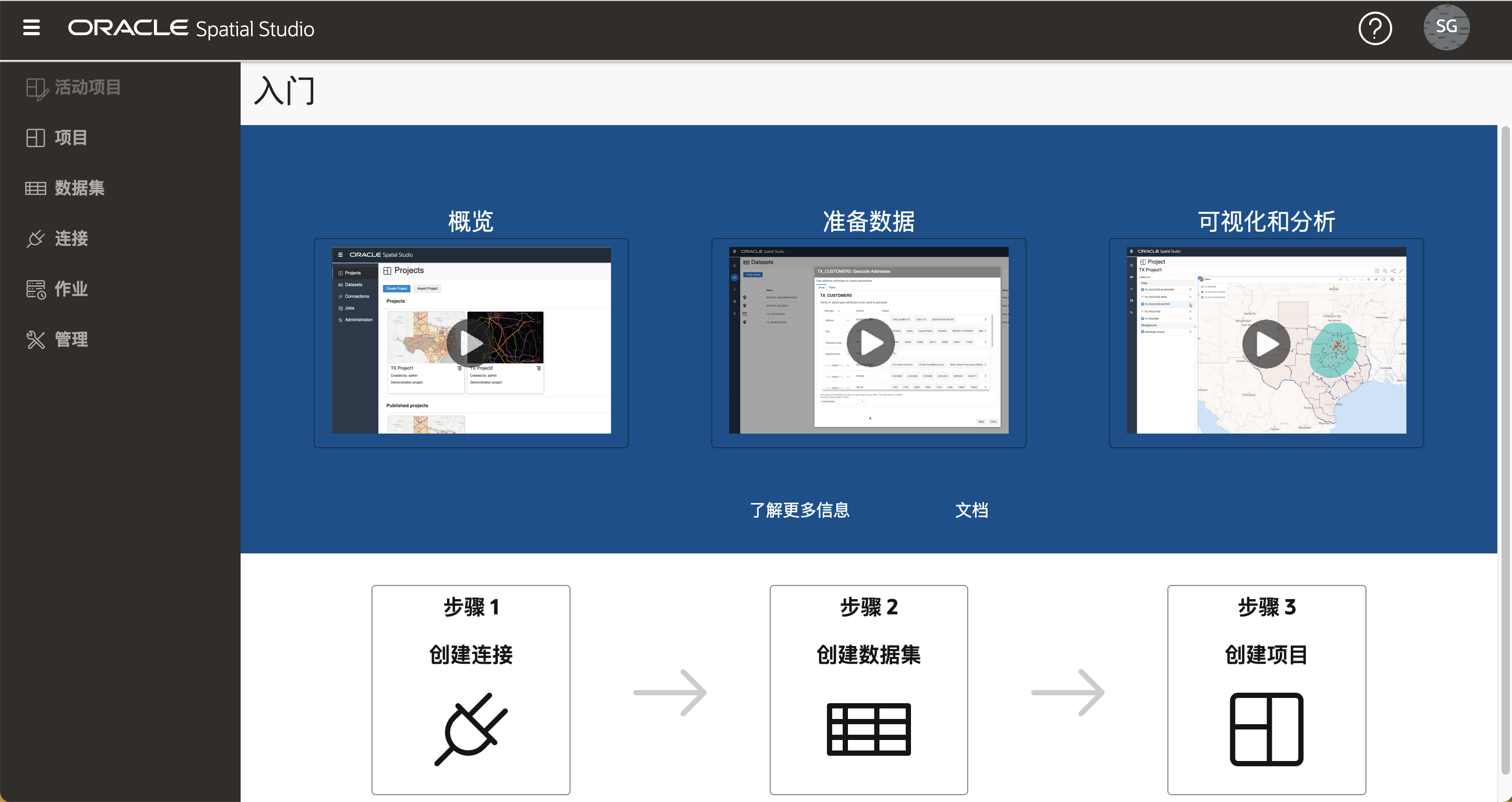The image size is (1512, 802).
Task: Open the 管理 settings in sidebar
Action: [71, 340]
